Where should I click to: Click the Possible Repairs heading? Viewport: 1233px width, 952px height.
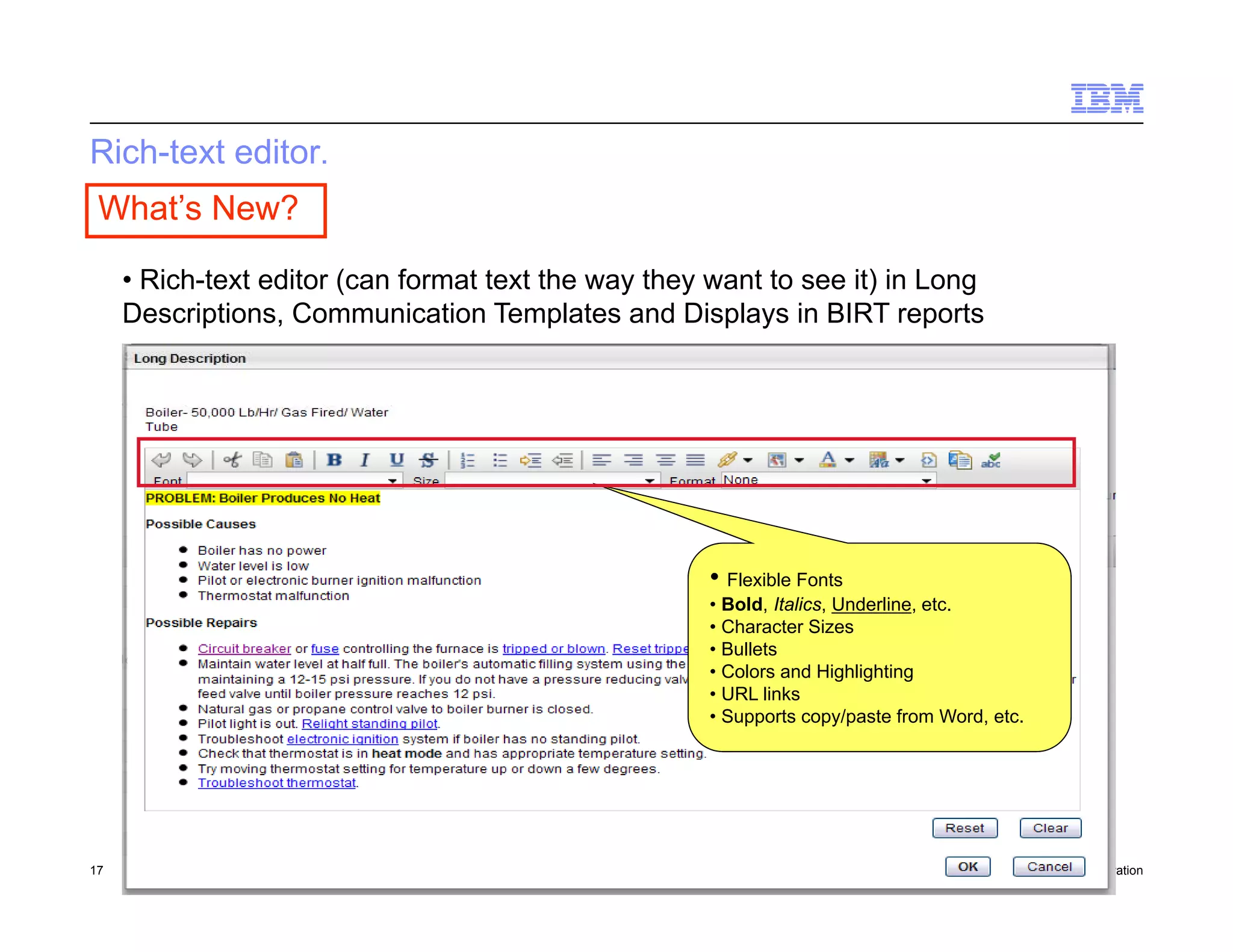(201, 623)
